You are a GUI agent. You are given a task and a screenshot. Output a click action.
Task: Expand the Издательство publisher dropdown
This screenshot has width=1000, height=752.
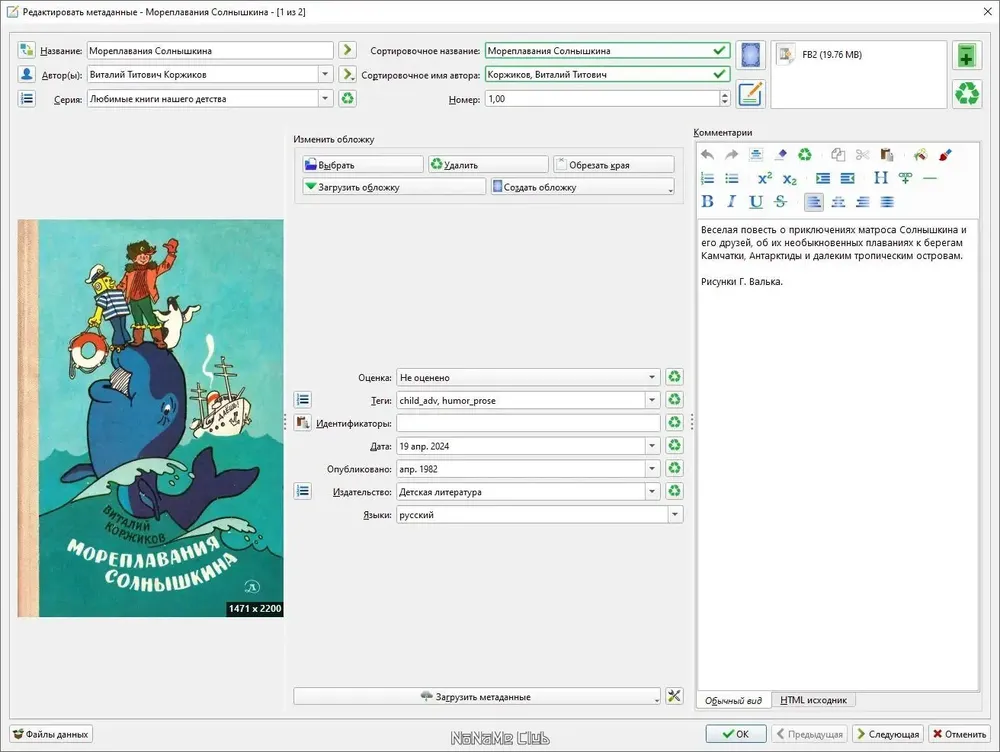(652, 491)
